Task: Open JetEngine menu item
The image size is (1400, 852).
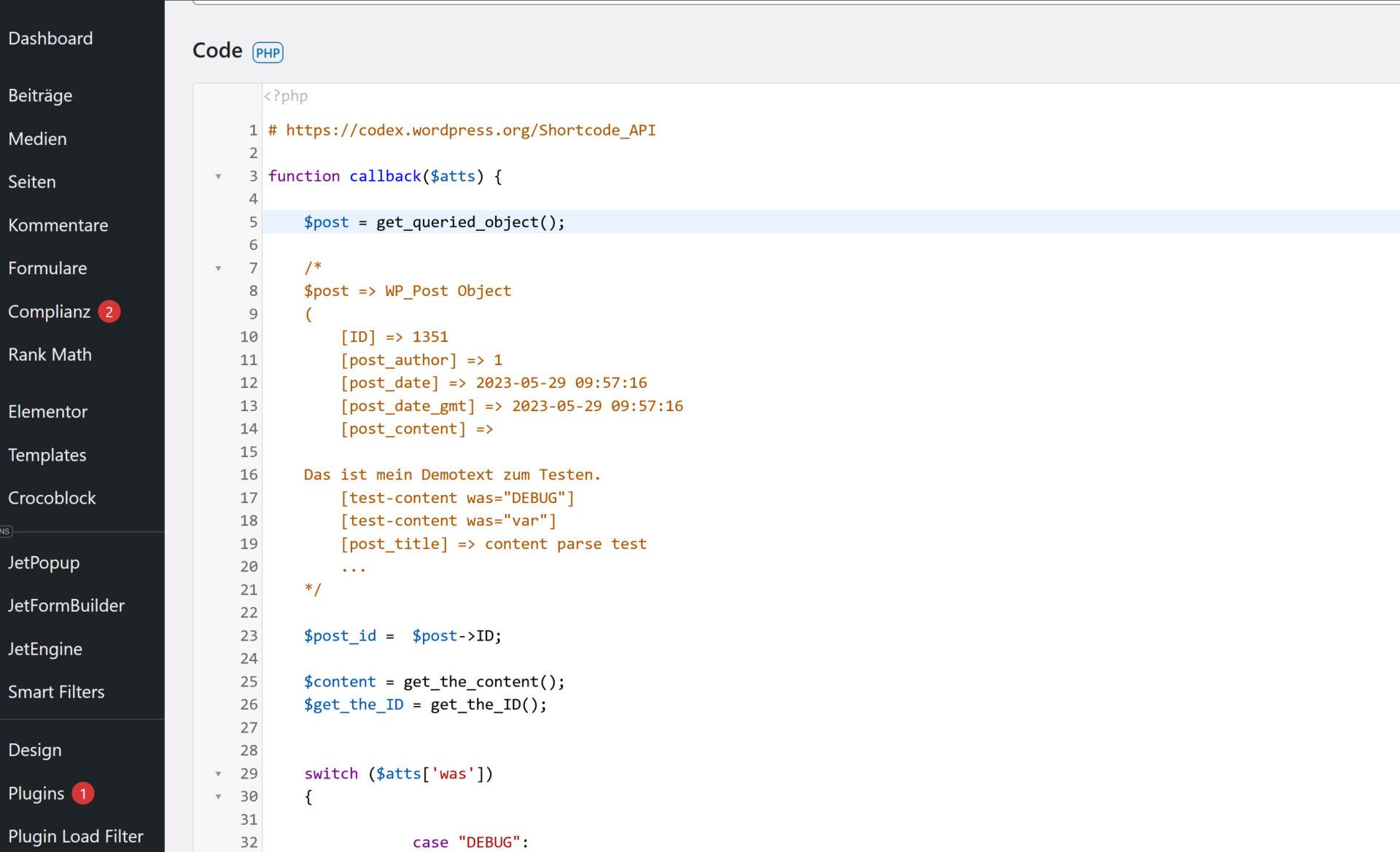Action: click(45, 649)
